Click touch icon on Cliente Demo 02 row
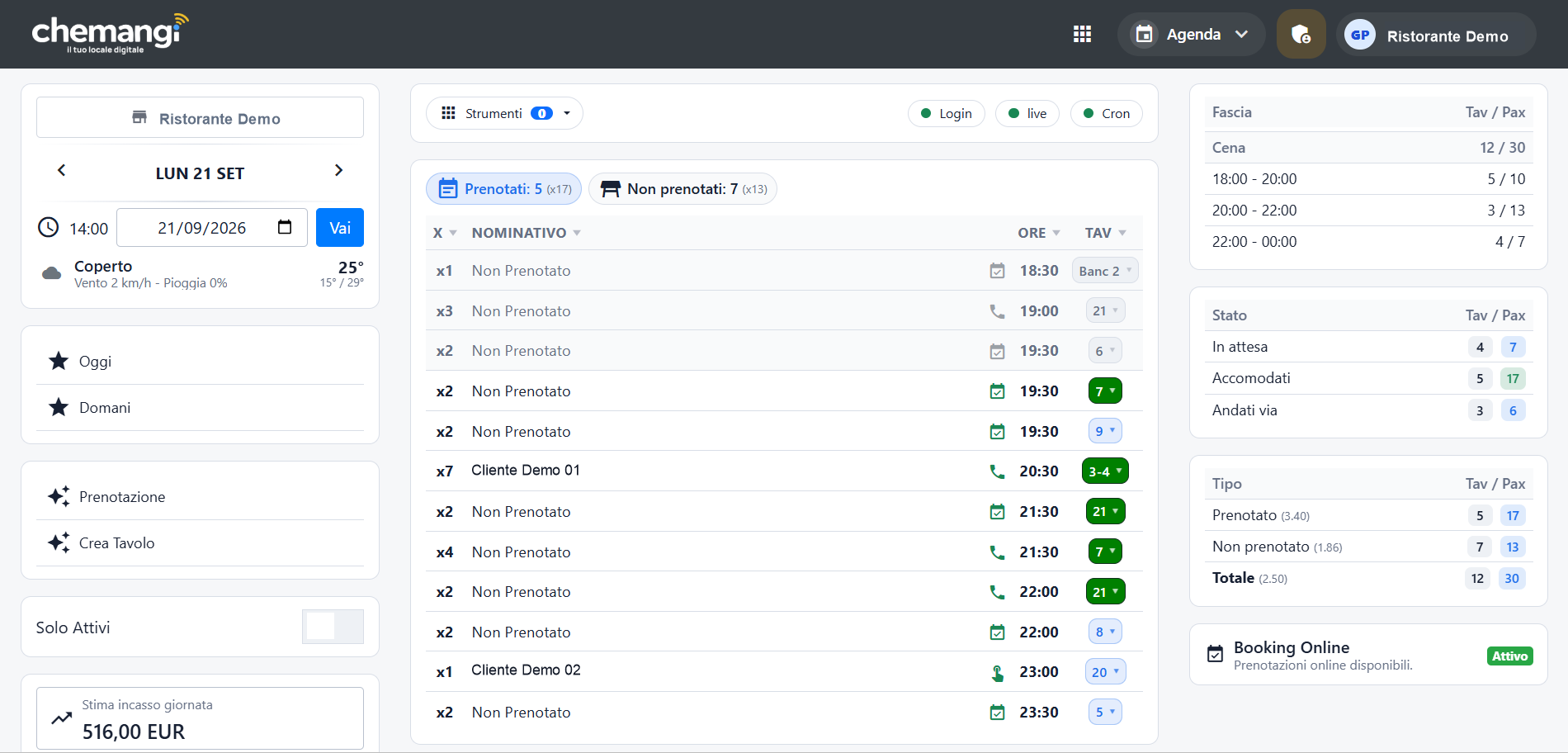Viewport: 1568px width, 753px height. coord(997,673)
